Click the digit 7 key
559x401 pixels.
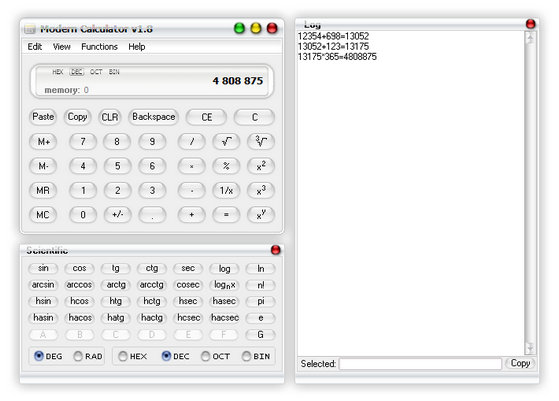(x=83, y=142)
